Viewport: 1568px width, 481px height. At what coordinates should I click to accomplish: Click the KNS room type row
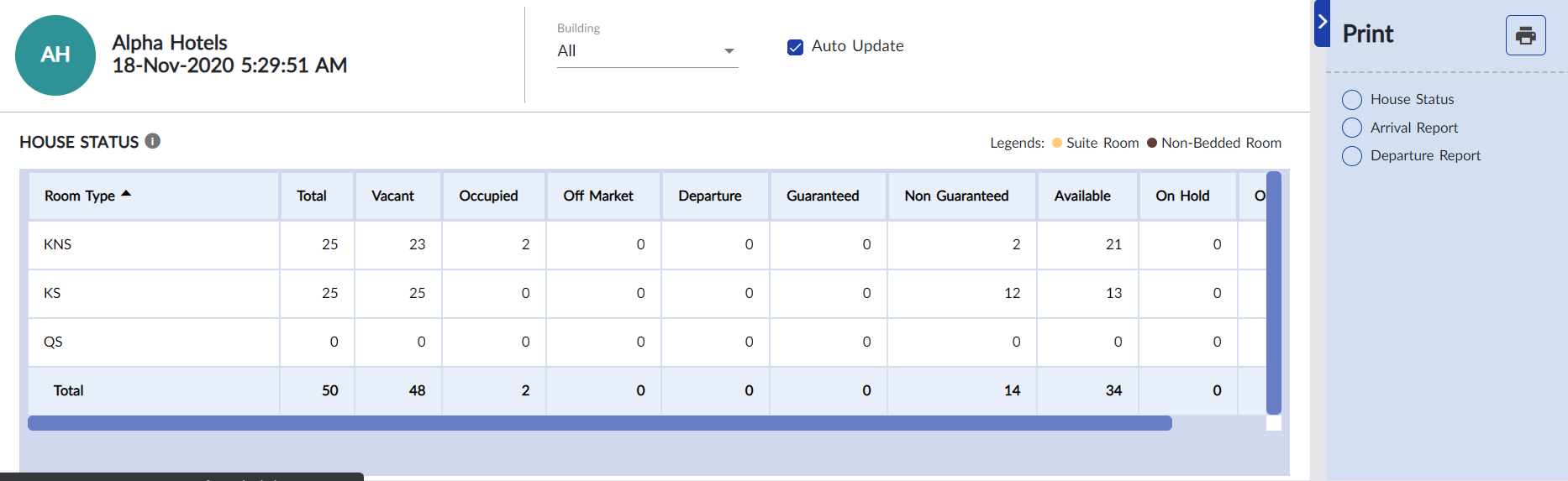tap(58, 244)
